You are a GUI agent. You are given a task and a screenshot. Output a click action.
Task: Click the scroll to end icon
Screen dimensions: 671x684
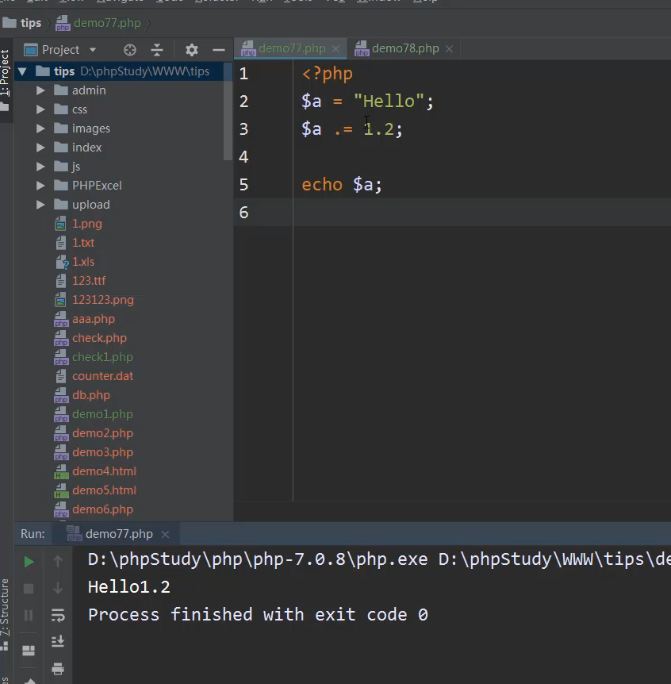pyautogui.click(x=58, y=641)
